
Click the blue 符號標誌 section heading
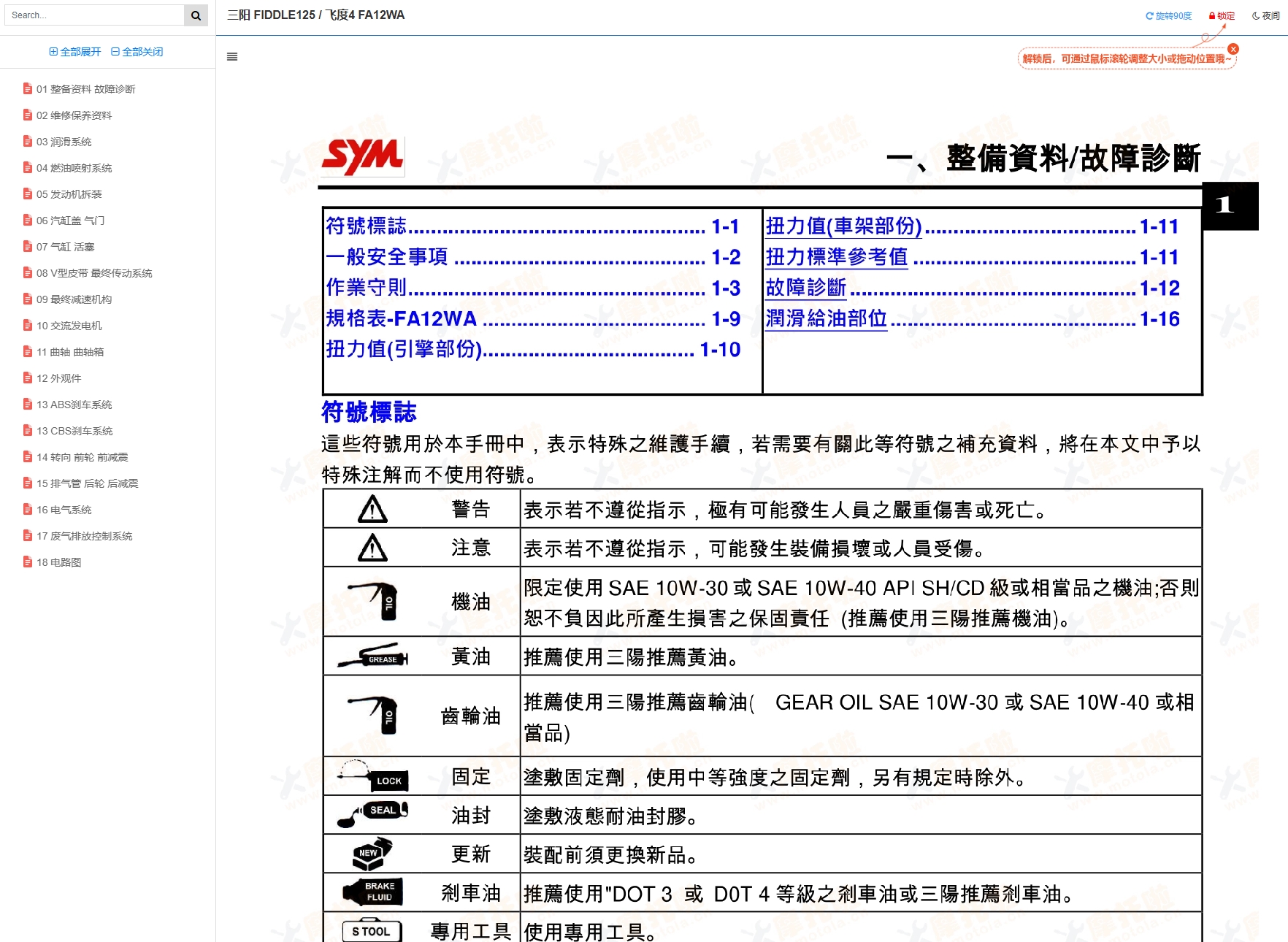369,412
